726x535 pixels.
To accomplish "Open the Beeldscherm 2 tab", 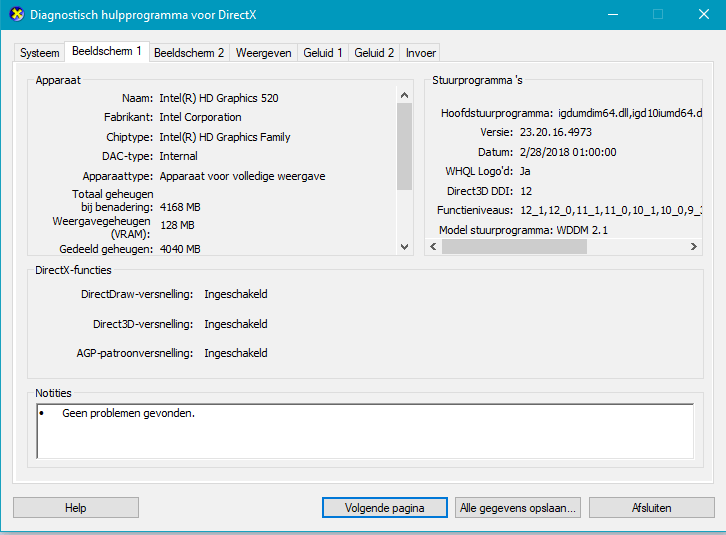I will tap(189, 53).
